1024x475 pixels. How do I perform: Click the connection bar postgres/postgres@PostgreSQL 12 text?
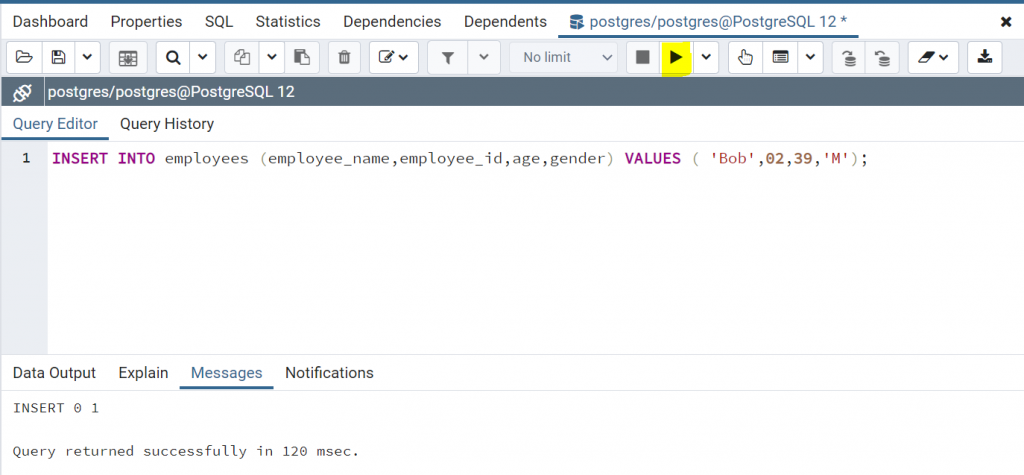(x=172, y=92)
